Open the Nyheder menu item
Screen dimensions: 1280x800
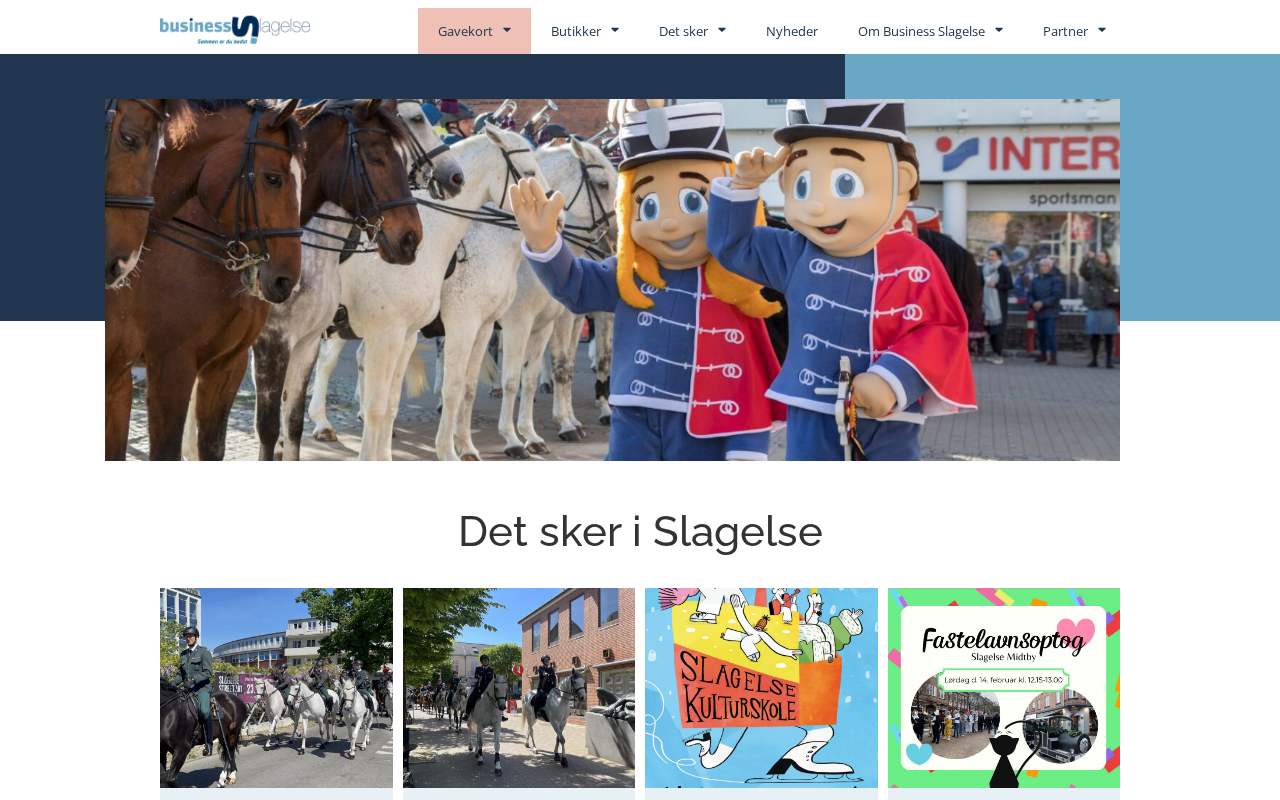[792, 31]
